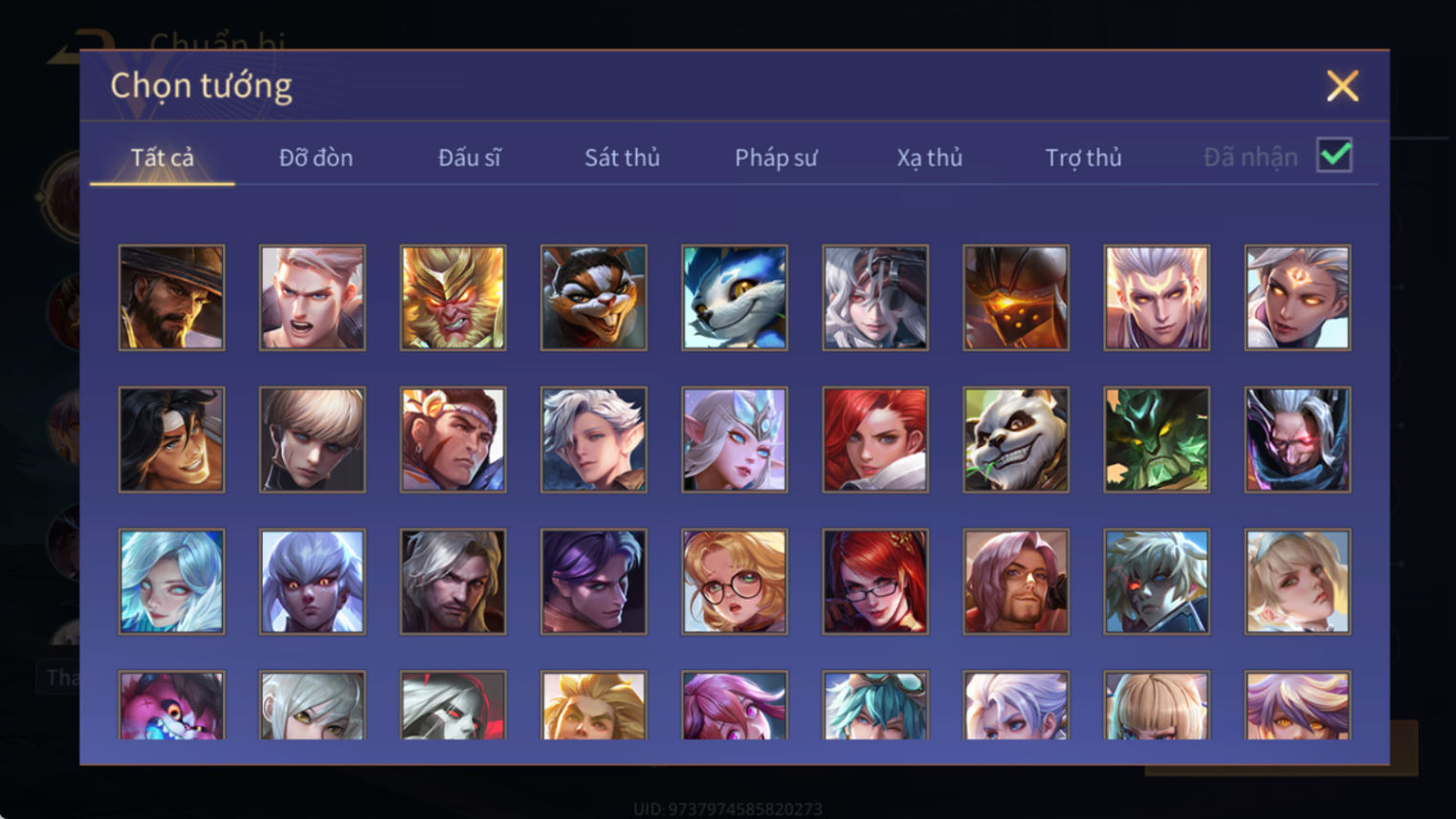Close the Chọn tướng dialog
1456x819 pixels.
(1342, 86)
